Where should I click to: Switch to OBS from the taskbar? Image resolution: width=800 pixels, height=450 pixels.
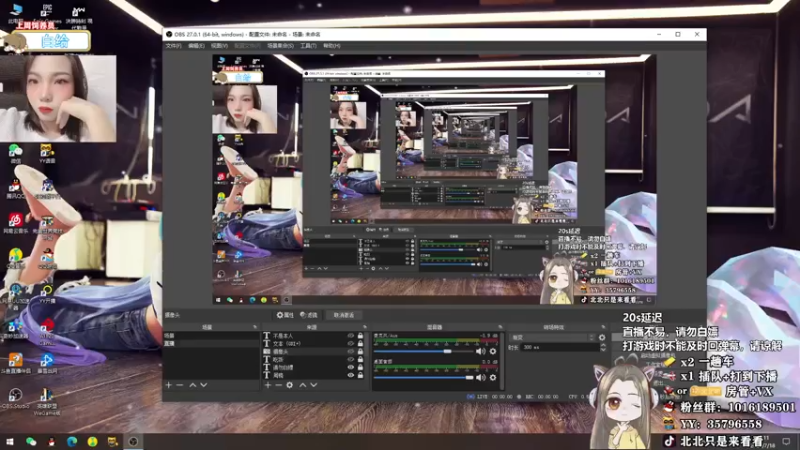coord(133,441)
